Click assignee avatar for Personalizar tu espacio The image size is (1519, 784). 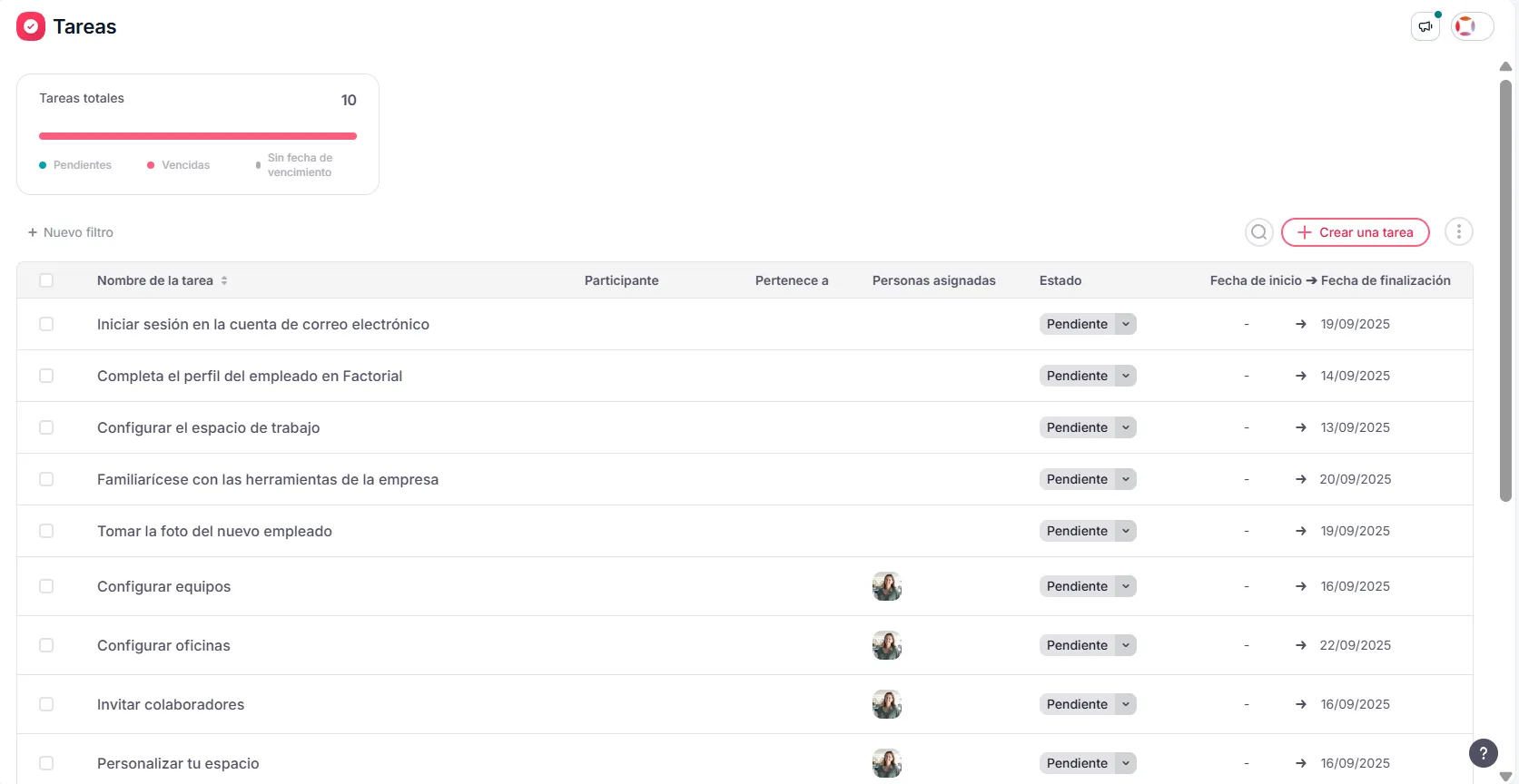tap(886, 763)
